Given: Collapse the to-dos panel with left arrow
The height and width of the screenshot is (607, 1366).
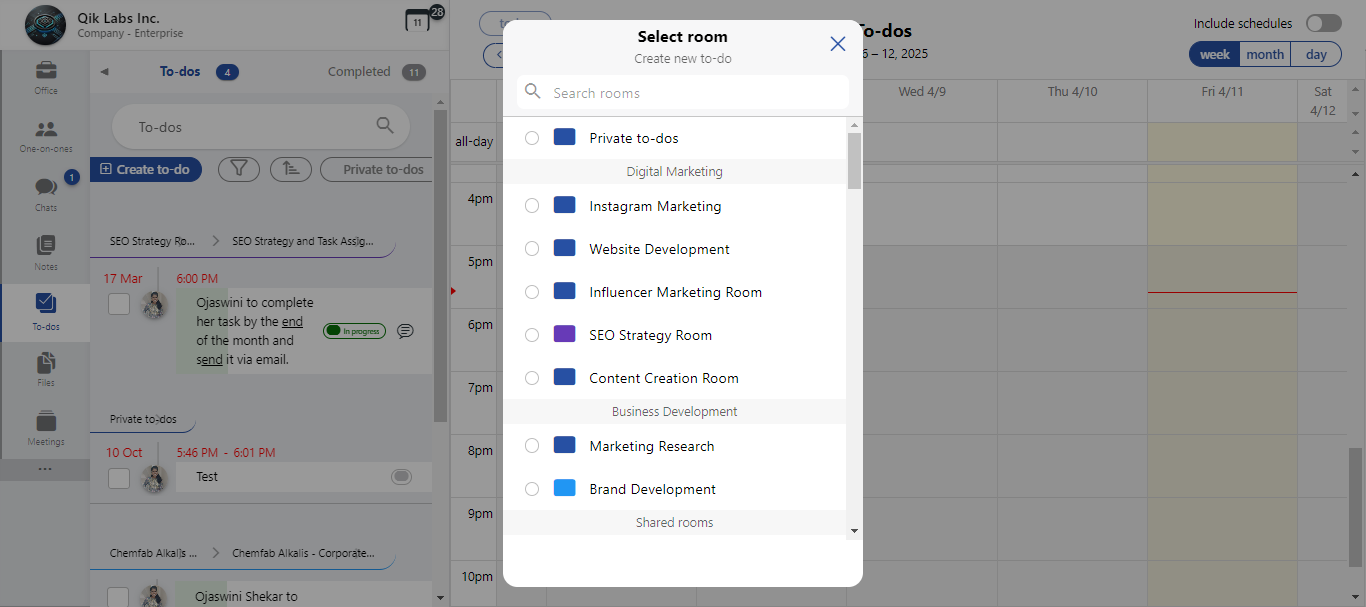Looking at the screenshot, I should [x=104, y=72].
